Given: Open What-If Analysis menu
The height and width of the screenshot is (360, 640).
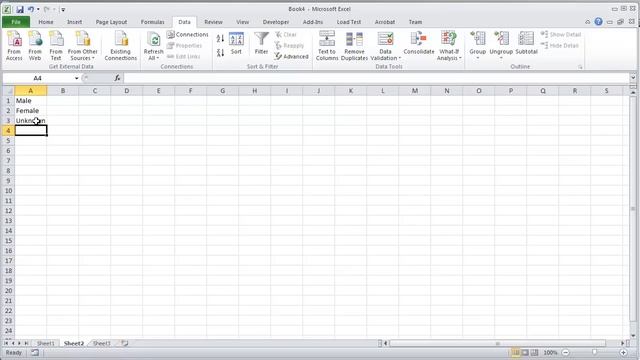Looking at the screenshot, I should coord(449,46).
